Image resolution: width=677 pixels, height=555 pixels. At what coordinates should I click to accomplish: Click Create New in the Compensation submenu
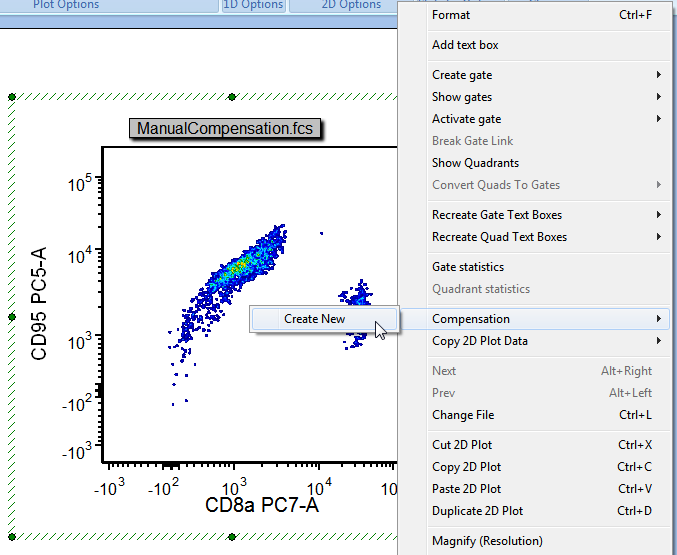click(314, 319)
